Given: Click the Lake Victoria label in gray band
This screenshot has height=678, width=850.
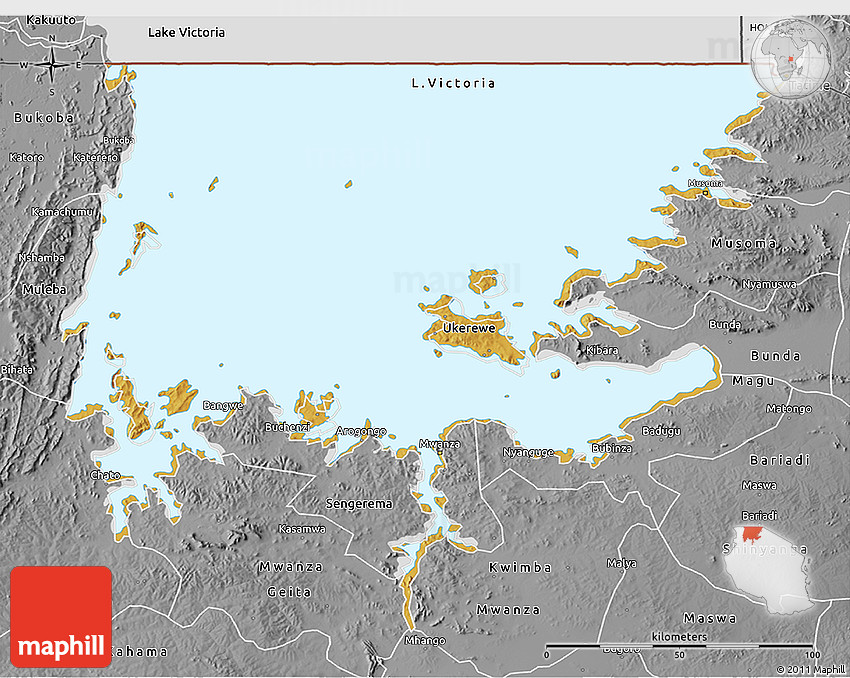Looking at the screenshot, I should pos(186,32).
